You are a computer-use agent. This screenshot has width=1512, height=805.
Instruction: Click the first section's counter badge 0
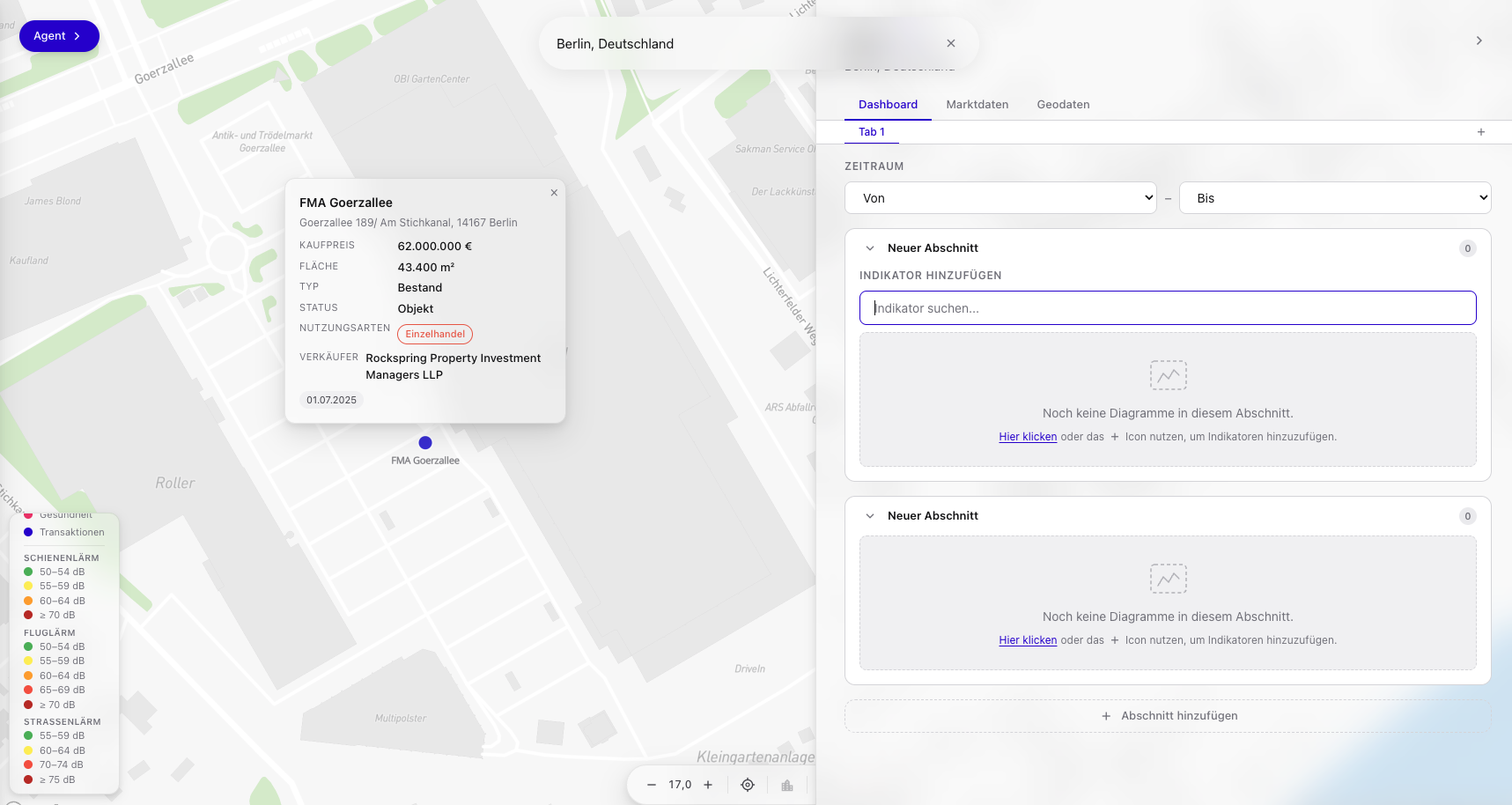point(1468,248)
